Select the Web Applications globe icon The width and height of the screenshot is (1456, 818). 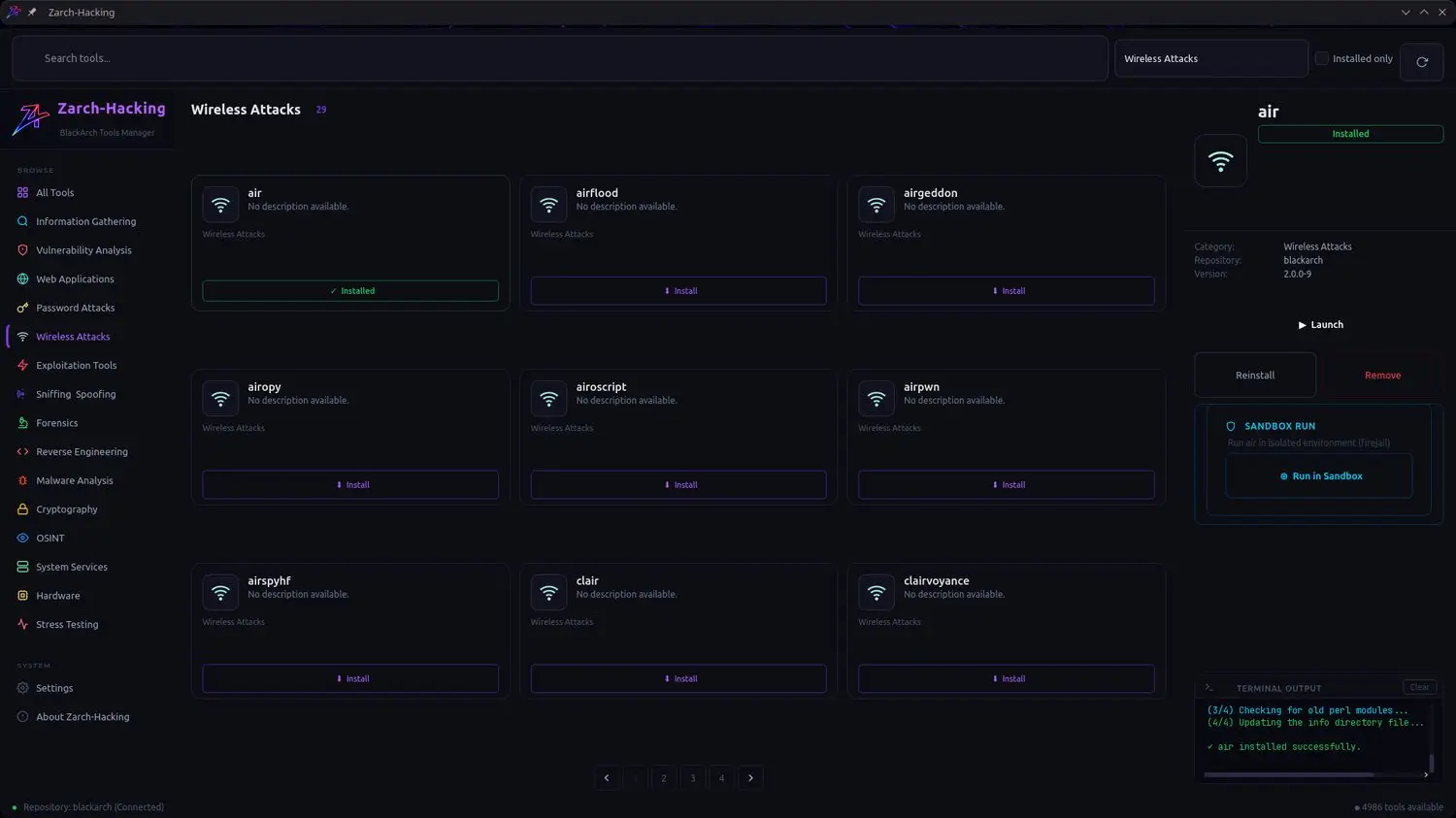[x=22, y=279]
